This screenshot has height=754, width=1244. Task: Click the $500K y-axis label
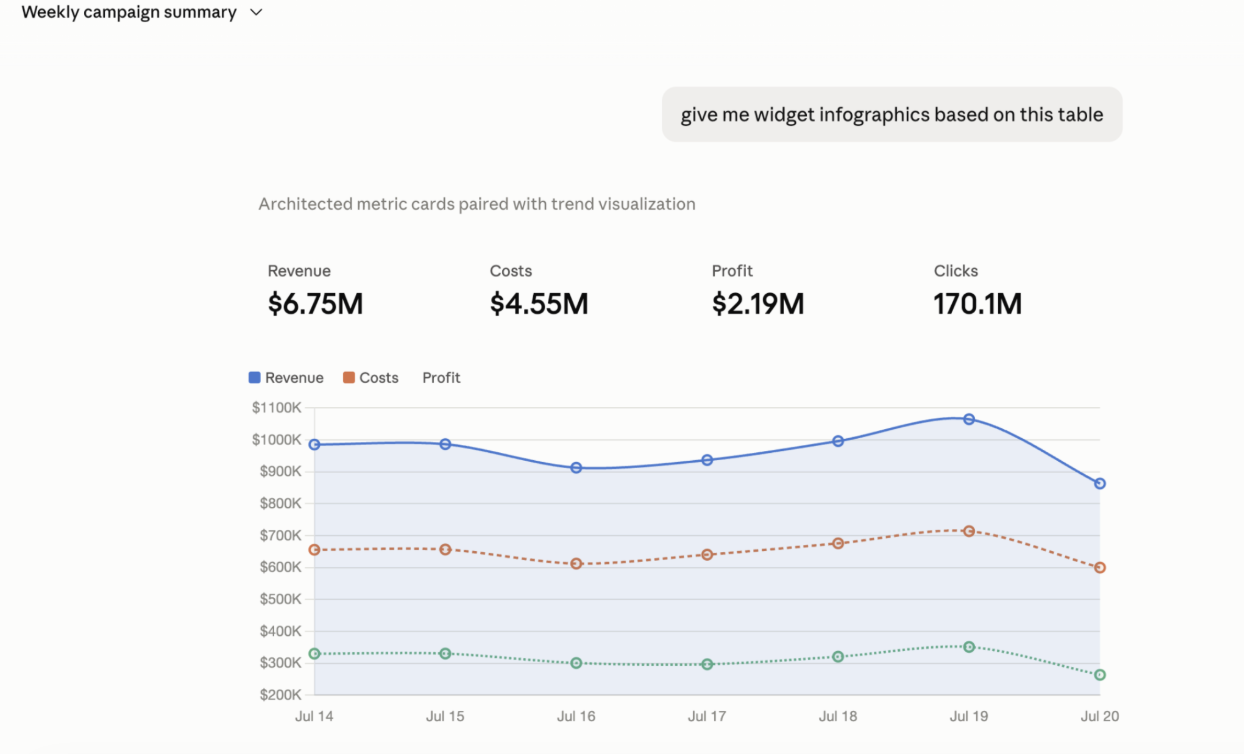click(x=280, y=599)
